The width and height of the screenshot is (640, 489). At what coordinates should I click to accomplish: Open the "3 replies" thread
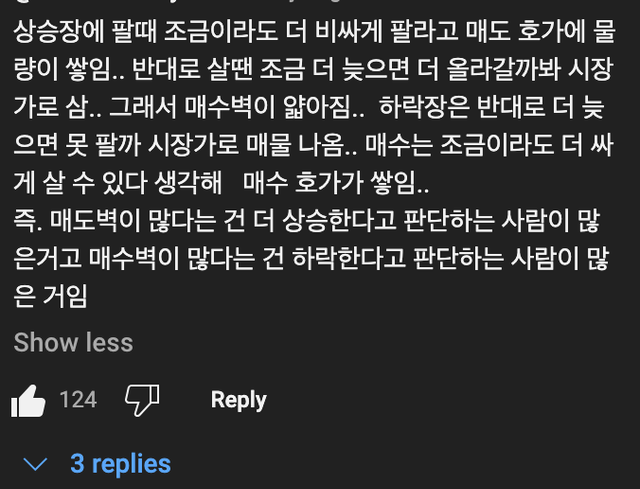tap(120, 464)
